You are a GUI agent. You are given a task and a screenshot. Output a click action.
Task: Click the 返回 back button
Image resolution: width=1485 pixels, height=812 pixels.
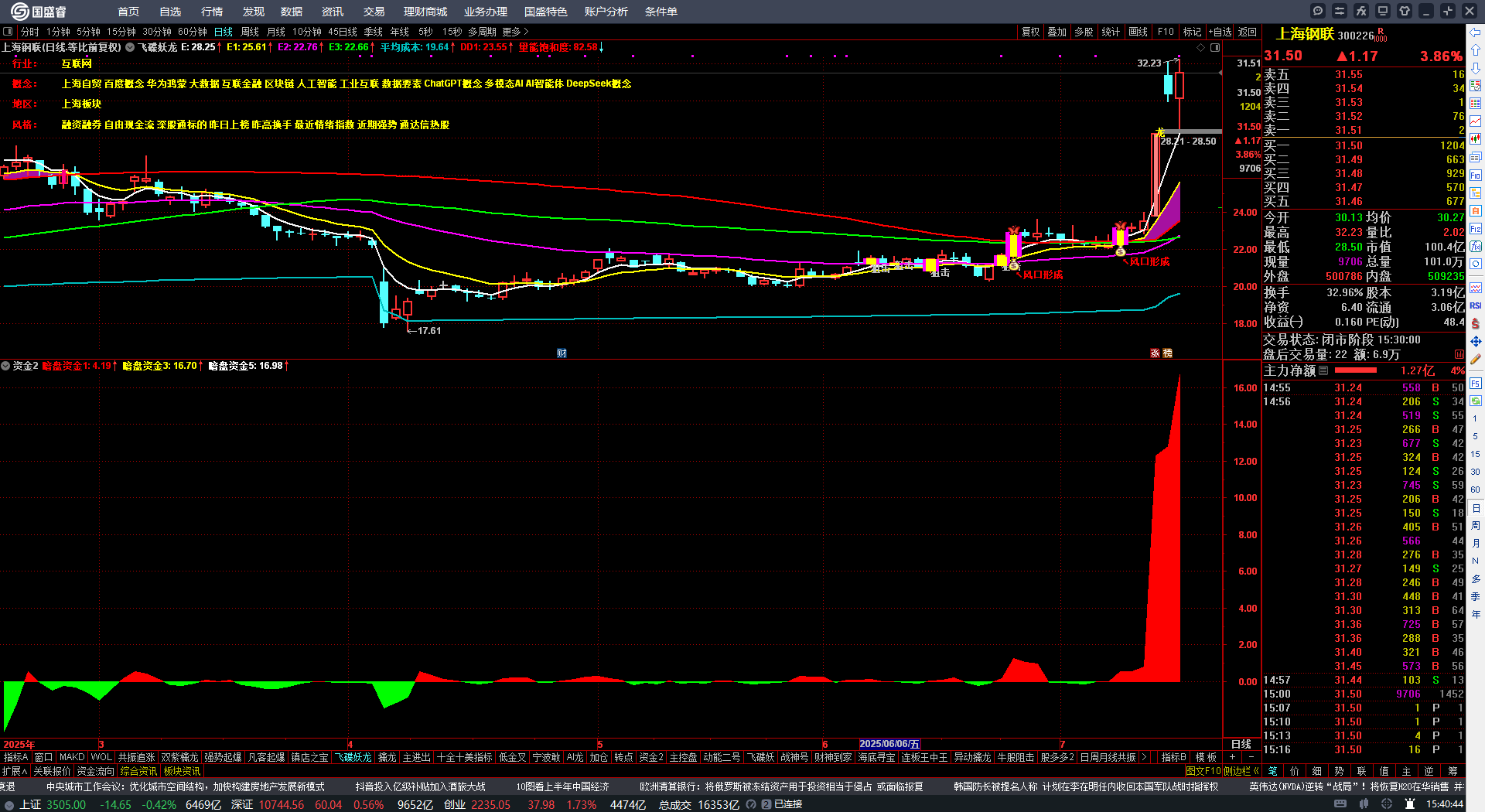point(1248,32)
